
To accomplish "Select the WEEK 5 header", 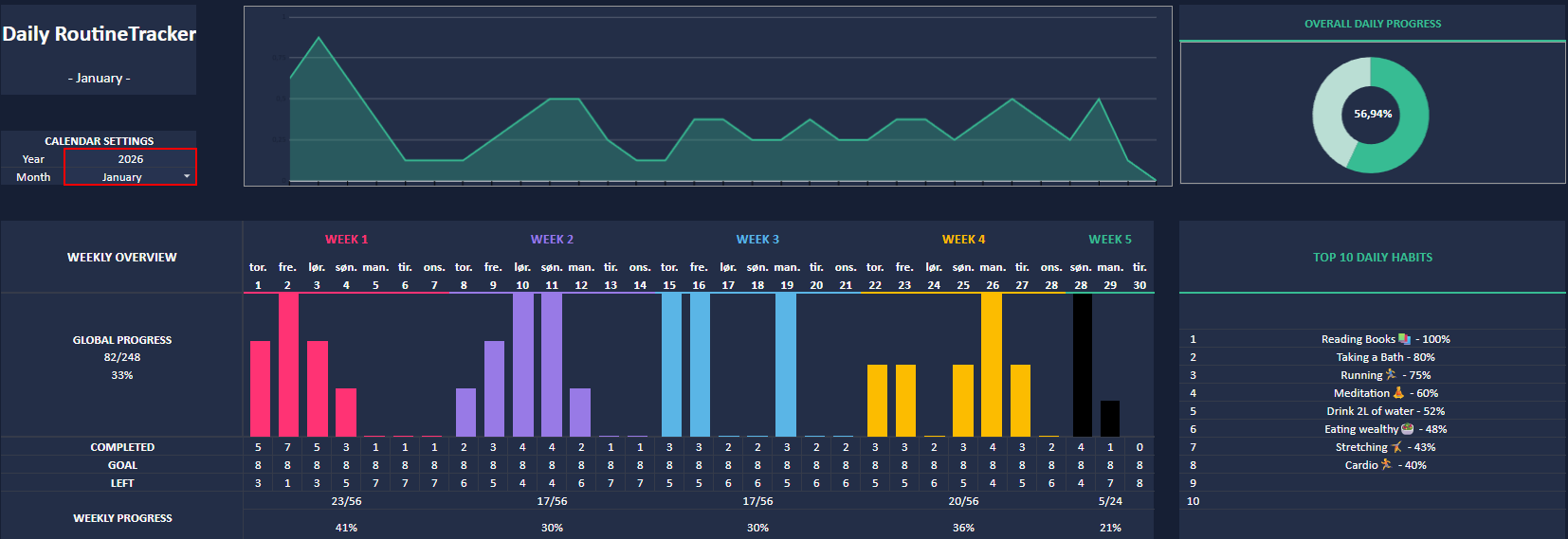I will pos(1110,239).
